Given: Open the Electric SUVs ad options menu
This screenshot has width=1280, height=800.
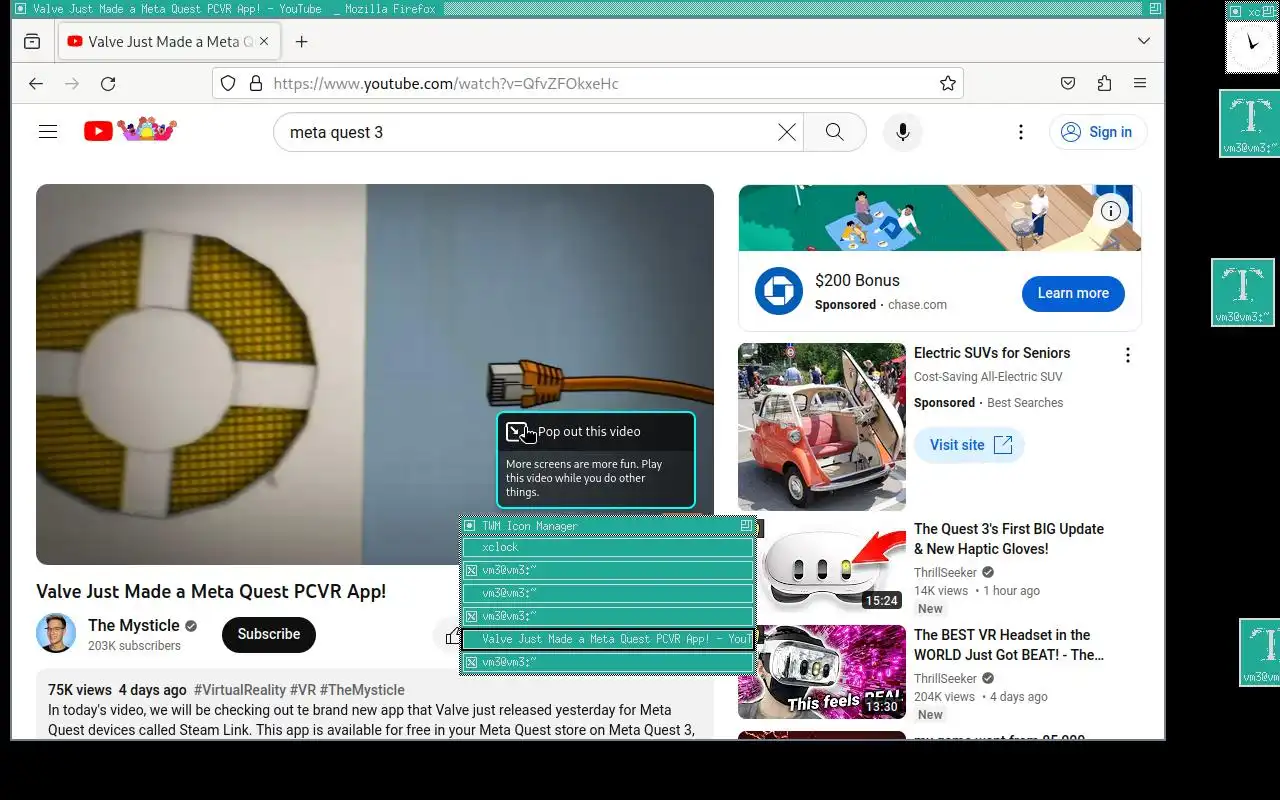Looking at the screenshot, I should pos(1128,355).
